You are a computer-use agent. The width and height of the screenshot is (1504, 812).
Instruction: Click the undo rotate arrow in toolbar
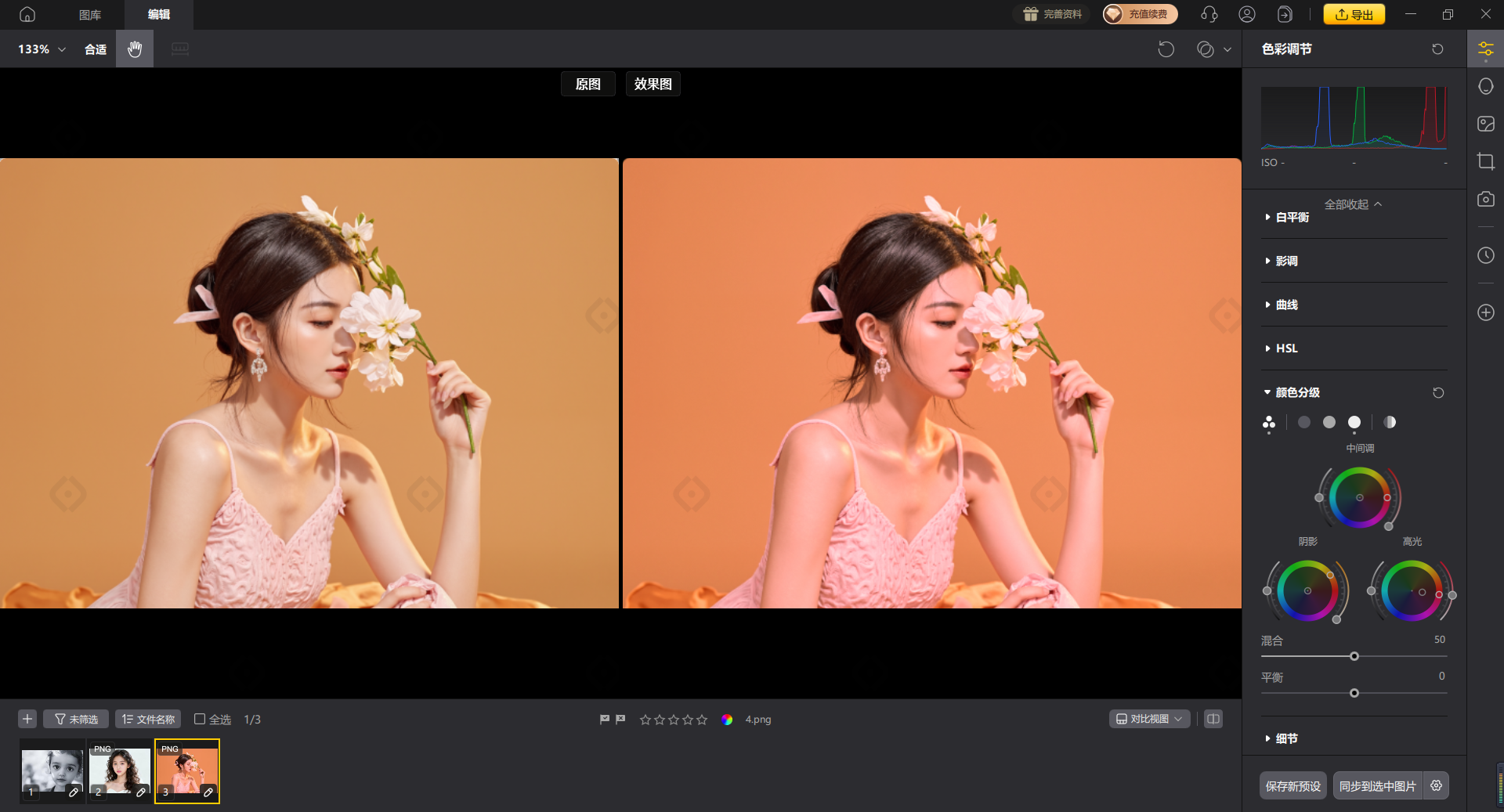point(1166,49)
